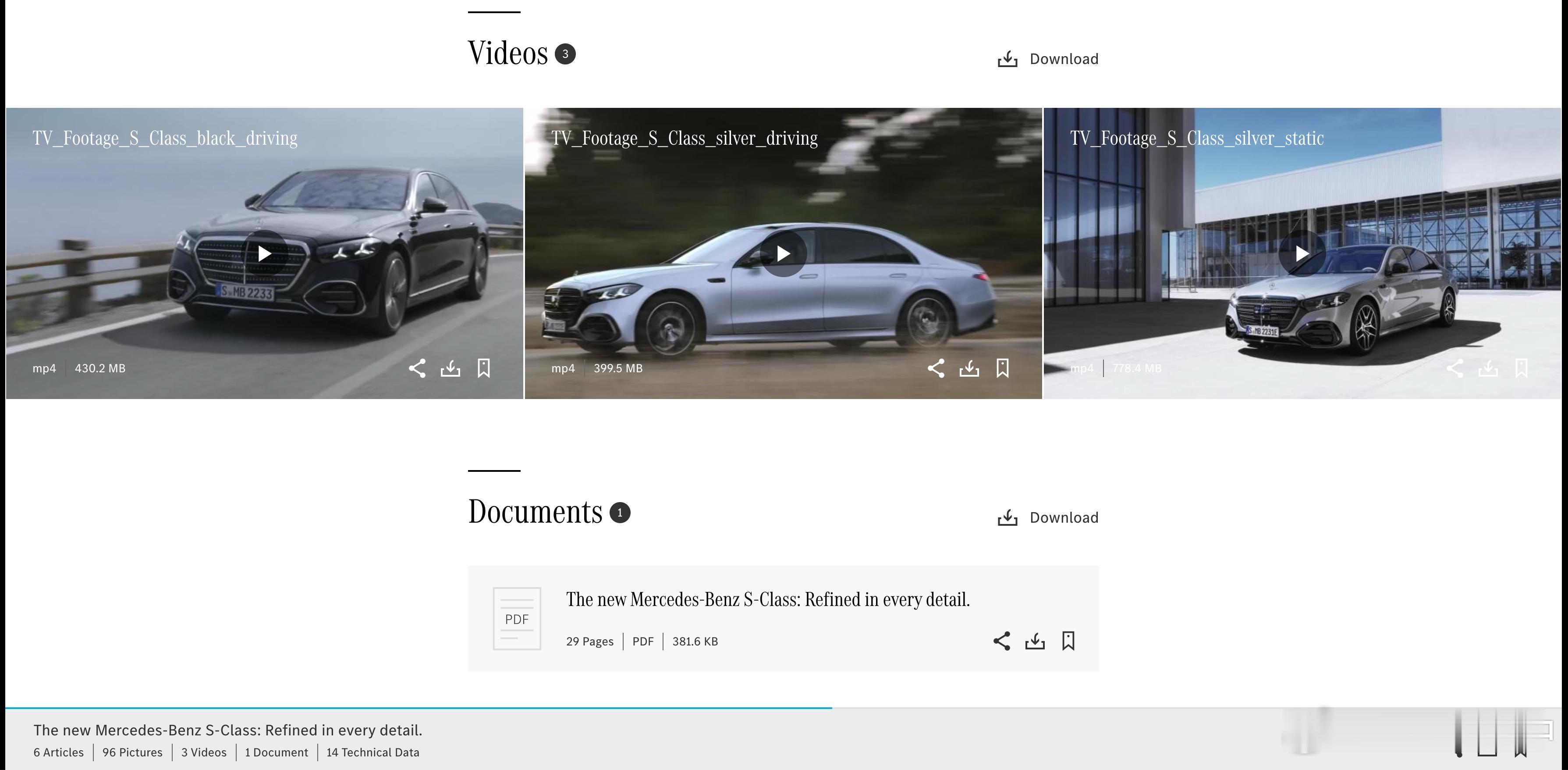The width and height of the screenshot is (1568, 770).
Task: Jump to 96 Pictures in bottom bar
Action: click(132, 752)
